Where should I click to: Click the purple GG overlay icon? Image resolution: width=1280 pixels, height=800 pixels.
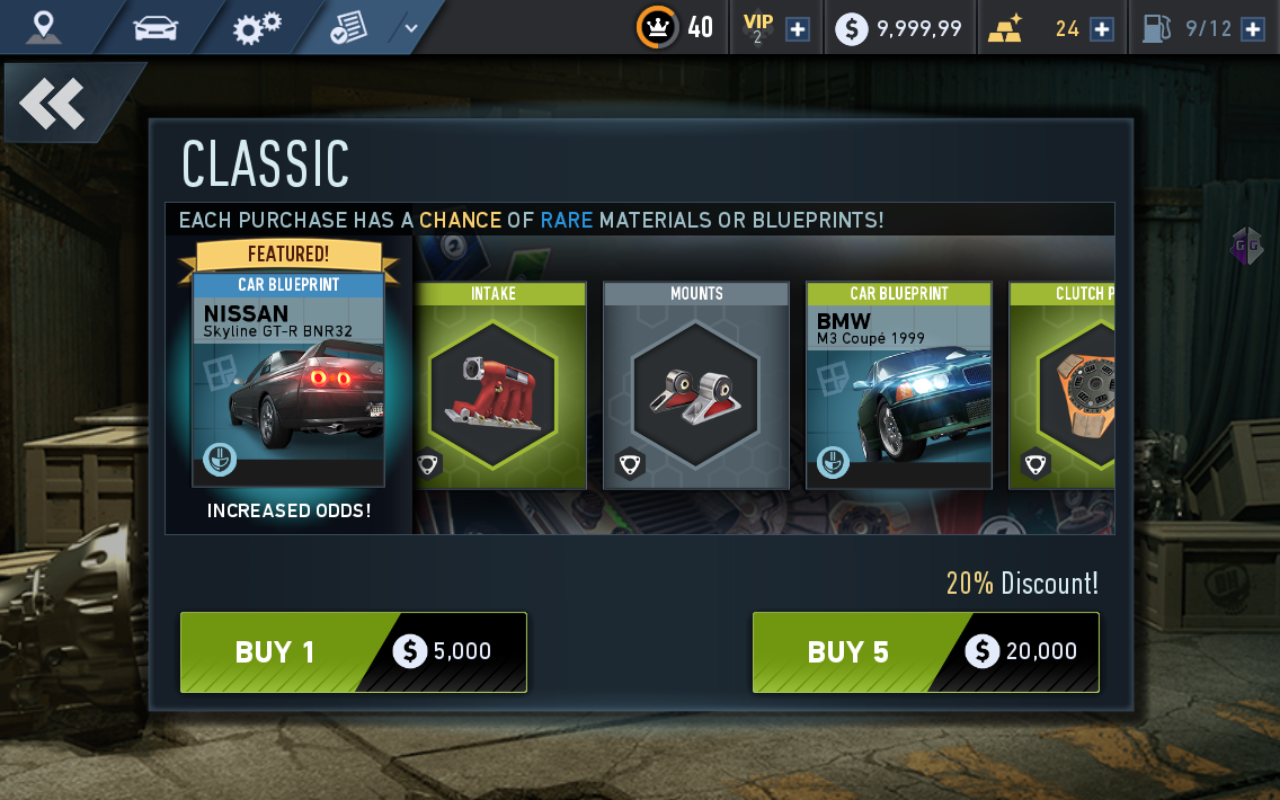click(x=1247, y=246)
